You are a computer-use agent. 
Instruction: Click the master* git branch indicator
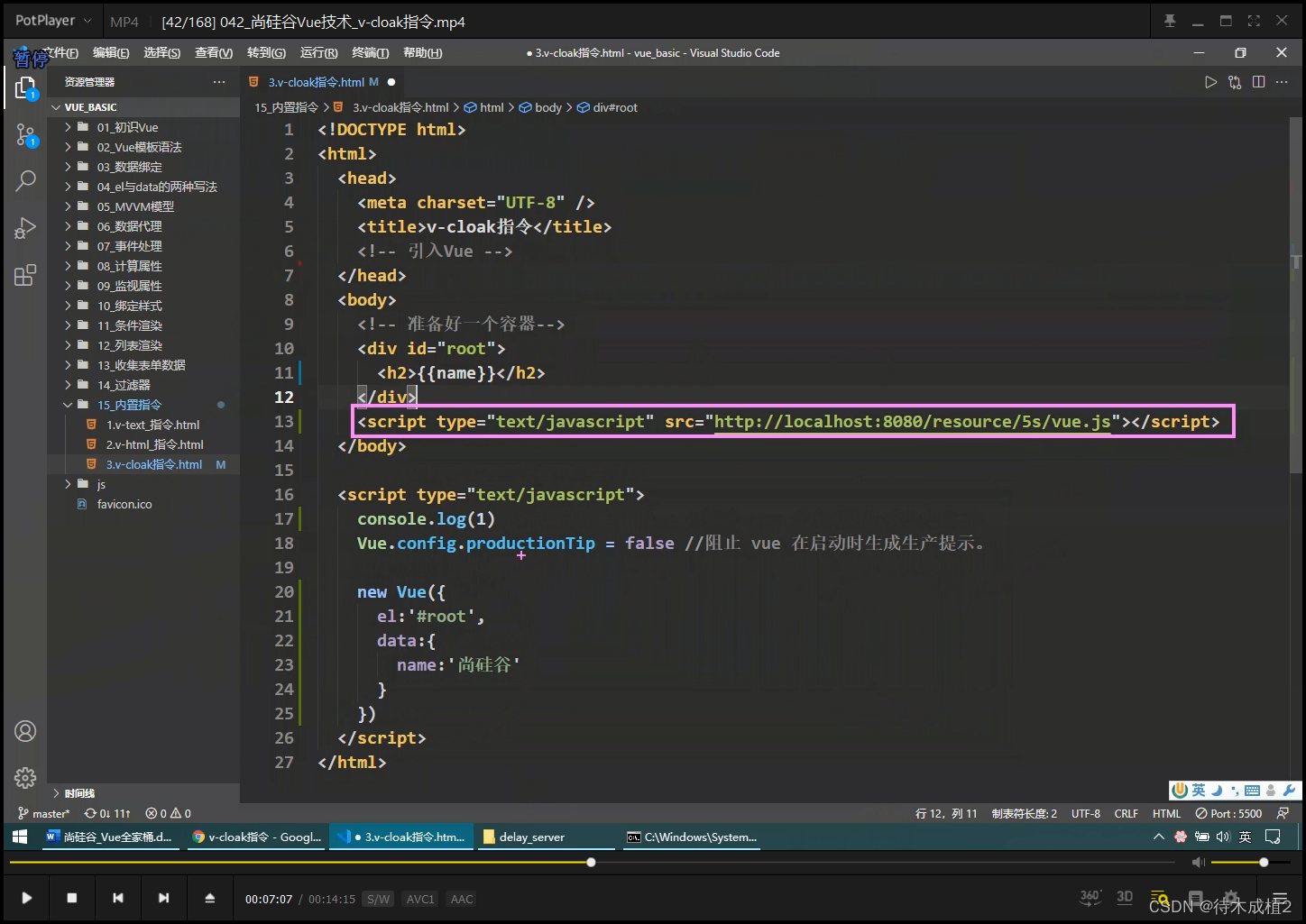click(43, 813)
